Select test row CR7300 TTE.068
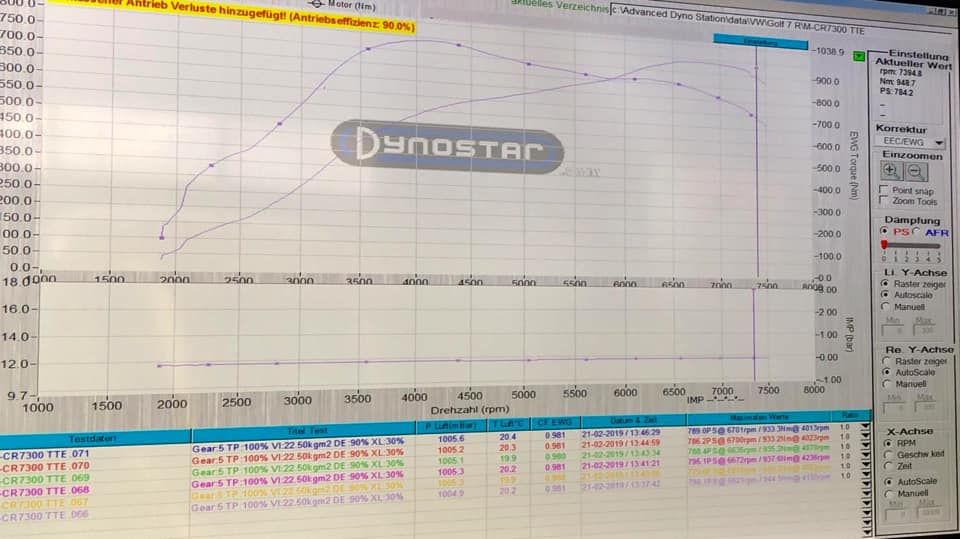This screenshot has height=539, width=960. point(46,491)
